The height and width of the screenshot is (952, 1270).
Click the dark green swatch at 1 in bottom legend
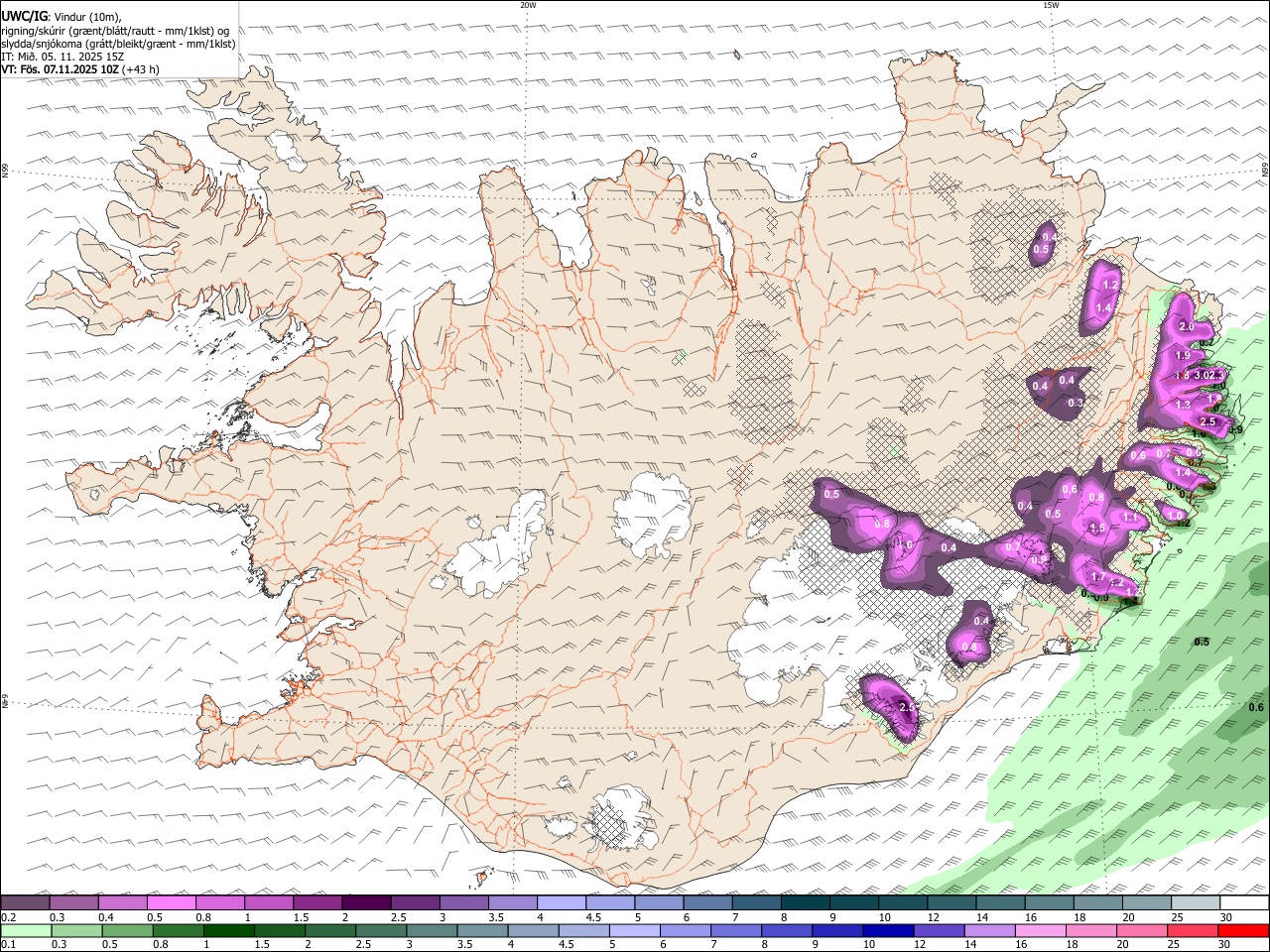coord(228,931)
